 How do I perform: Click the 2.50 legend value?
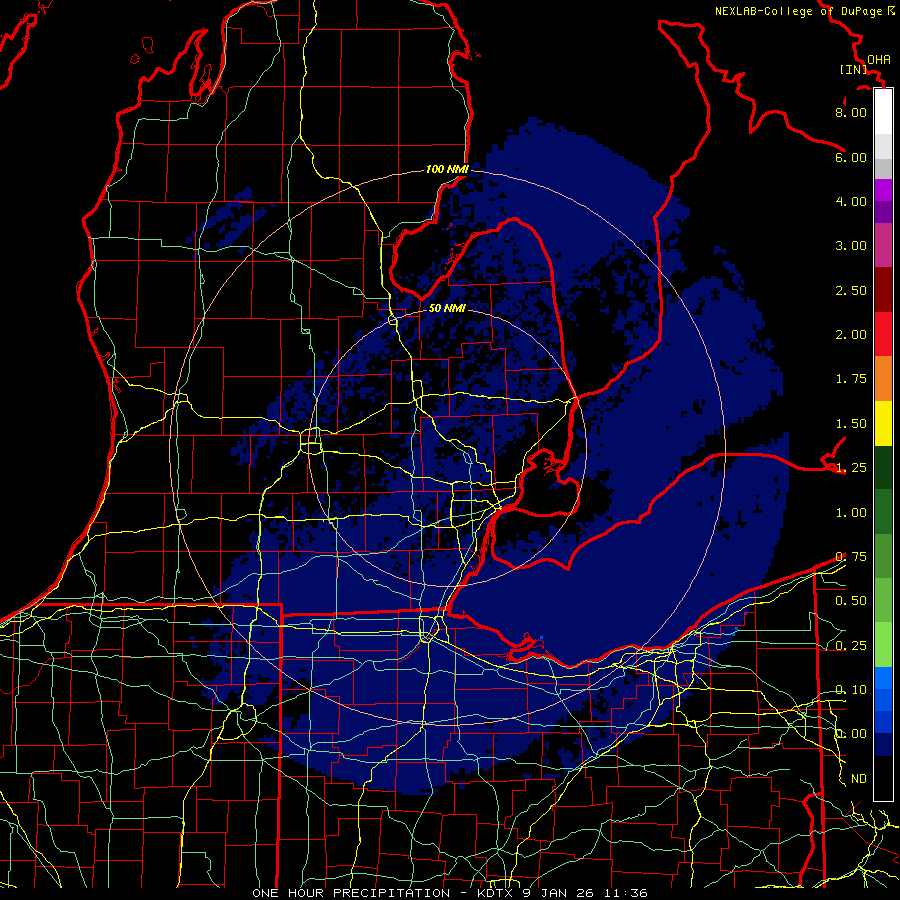click(x=851, y=290)
